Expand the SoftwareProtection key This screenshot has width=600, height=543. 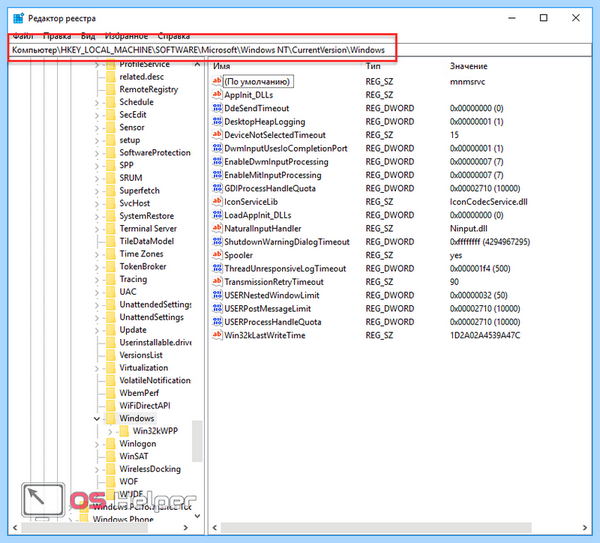pyautogui.click(x=97, y=153)
